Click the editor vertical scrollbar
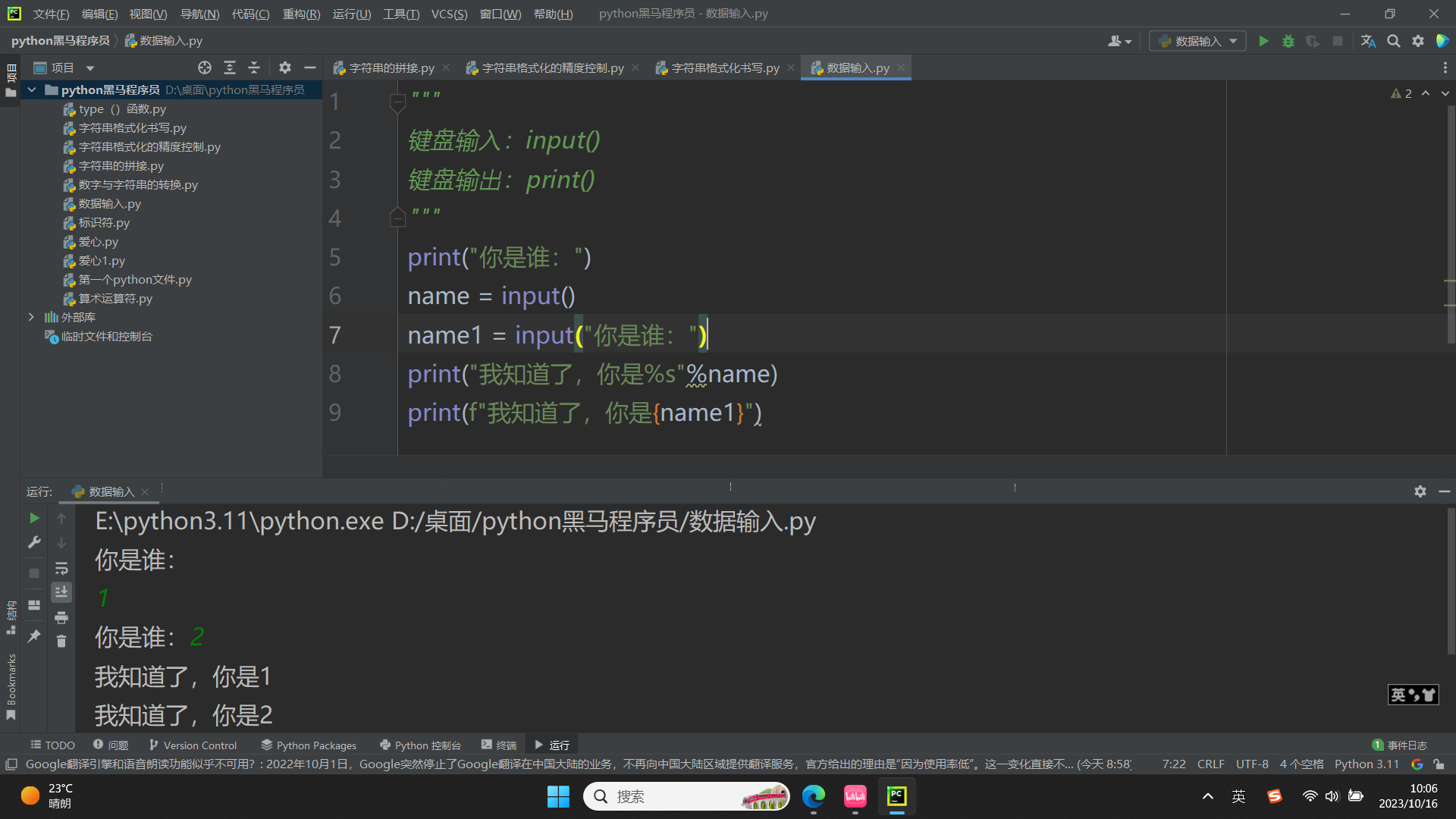The height and width of the screenshot is (819, 1456). point(1450,227)
